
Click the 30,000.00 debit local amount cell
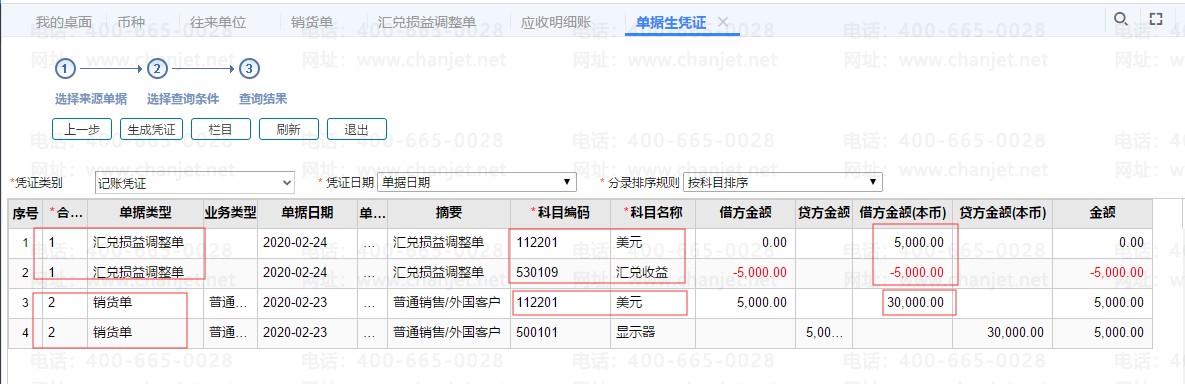click(902, 302)
